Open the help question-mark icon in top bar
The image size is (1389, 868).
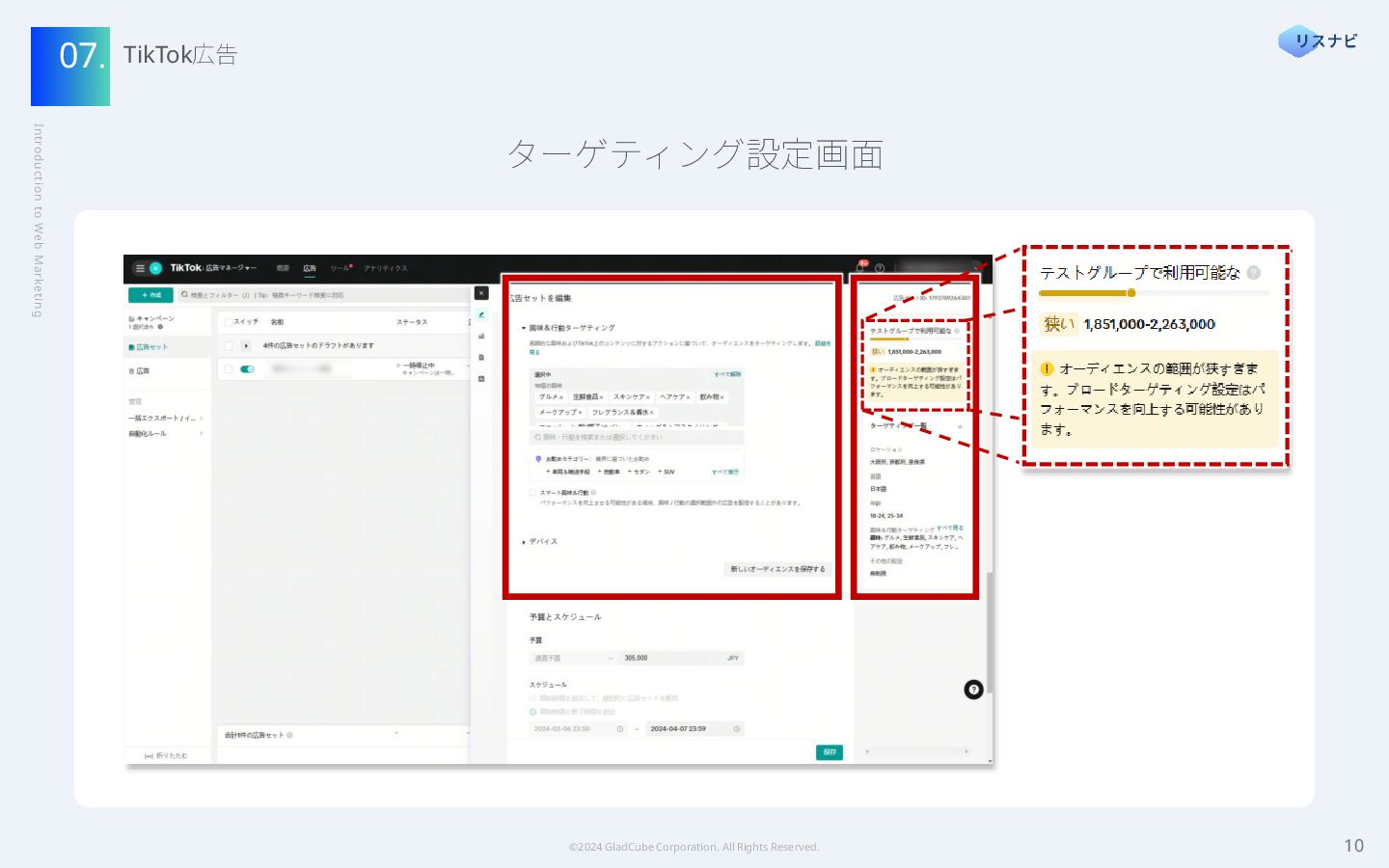coord(880,268)
